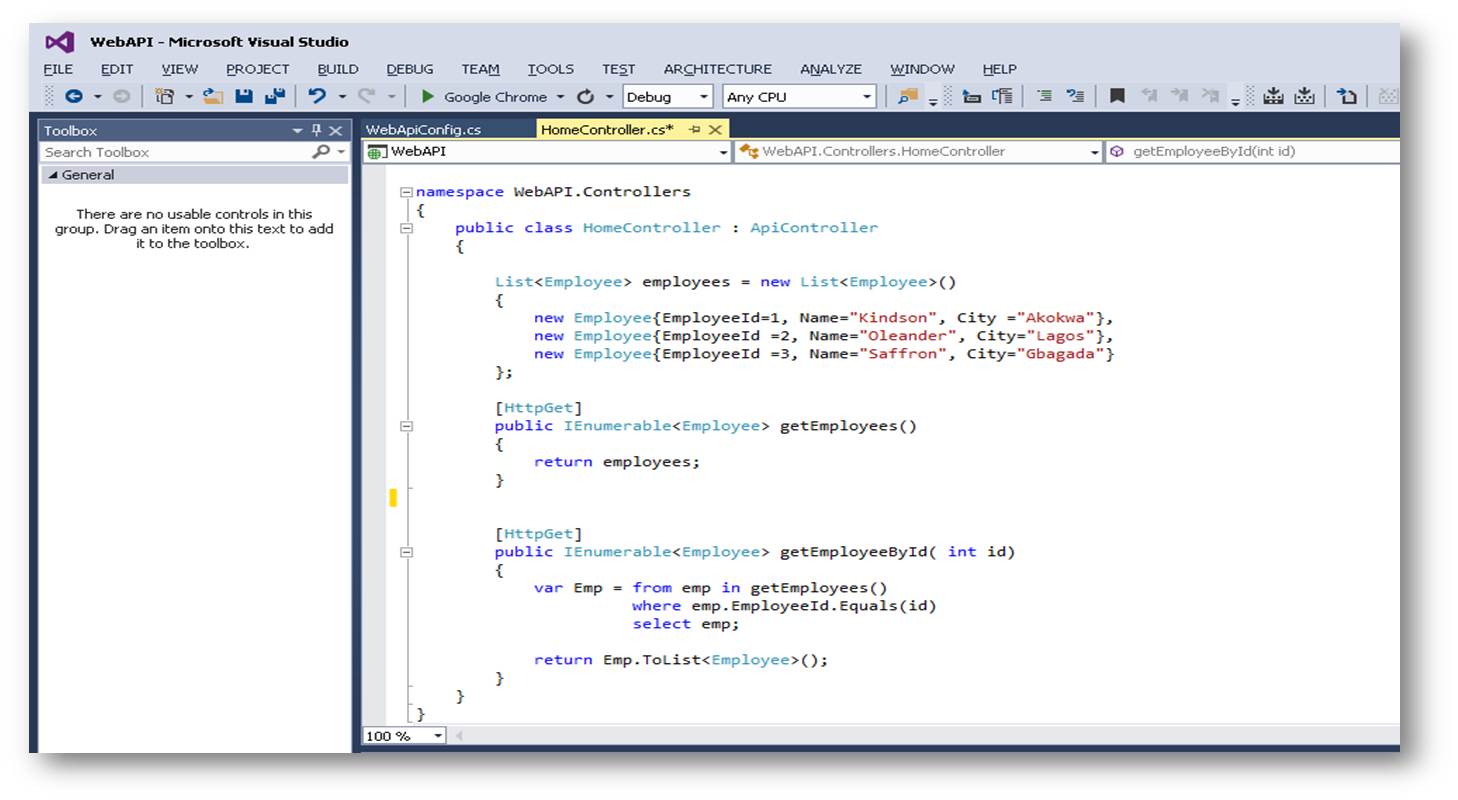Screen dimensions: 1458x800
Task: Start debugging with the green play icon
Action: click(429, 96)
